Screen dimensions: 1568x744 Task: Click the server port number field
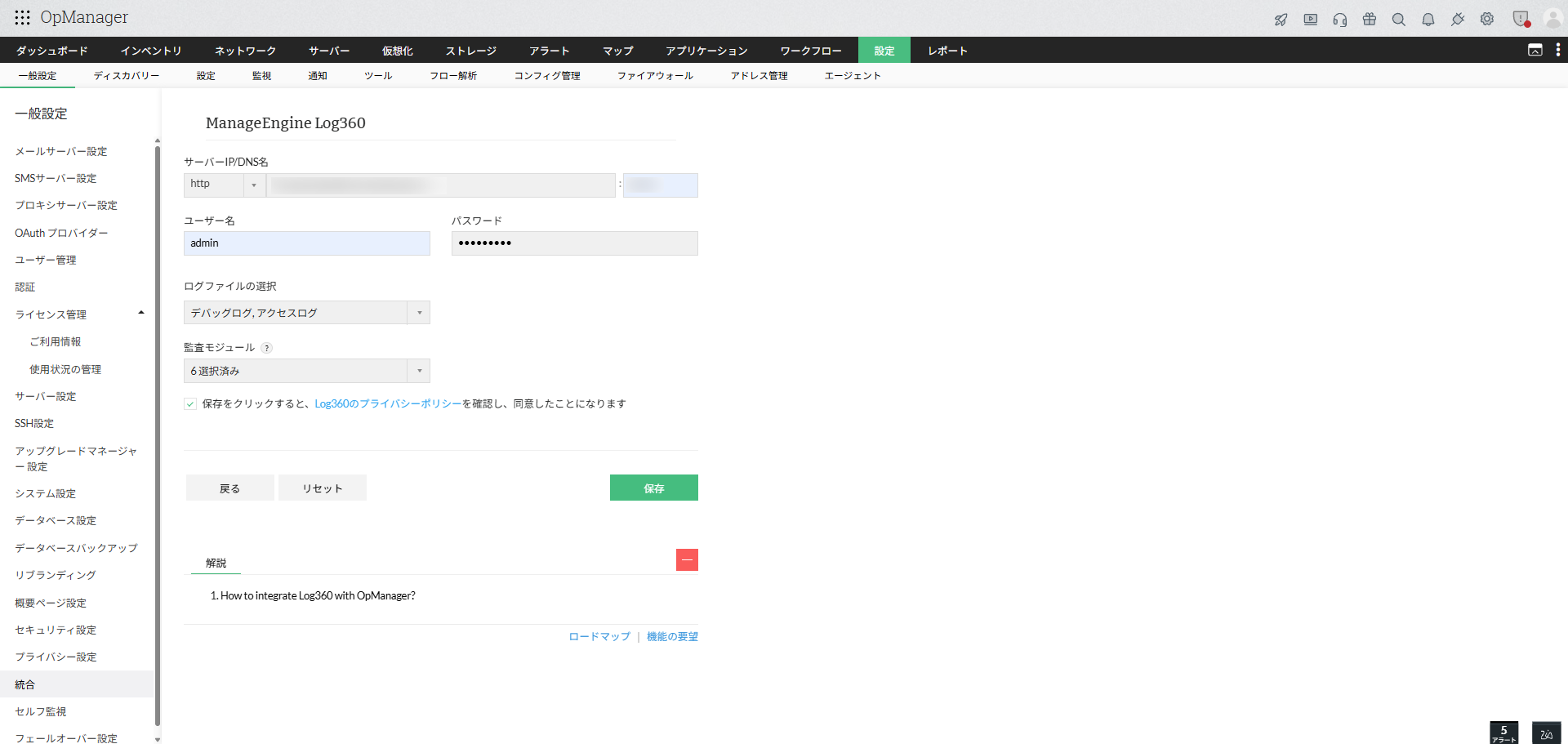click(661, 185)
